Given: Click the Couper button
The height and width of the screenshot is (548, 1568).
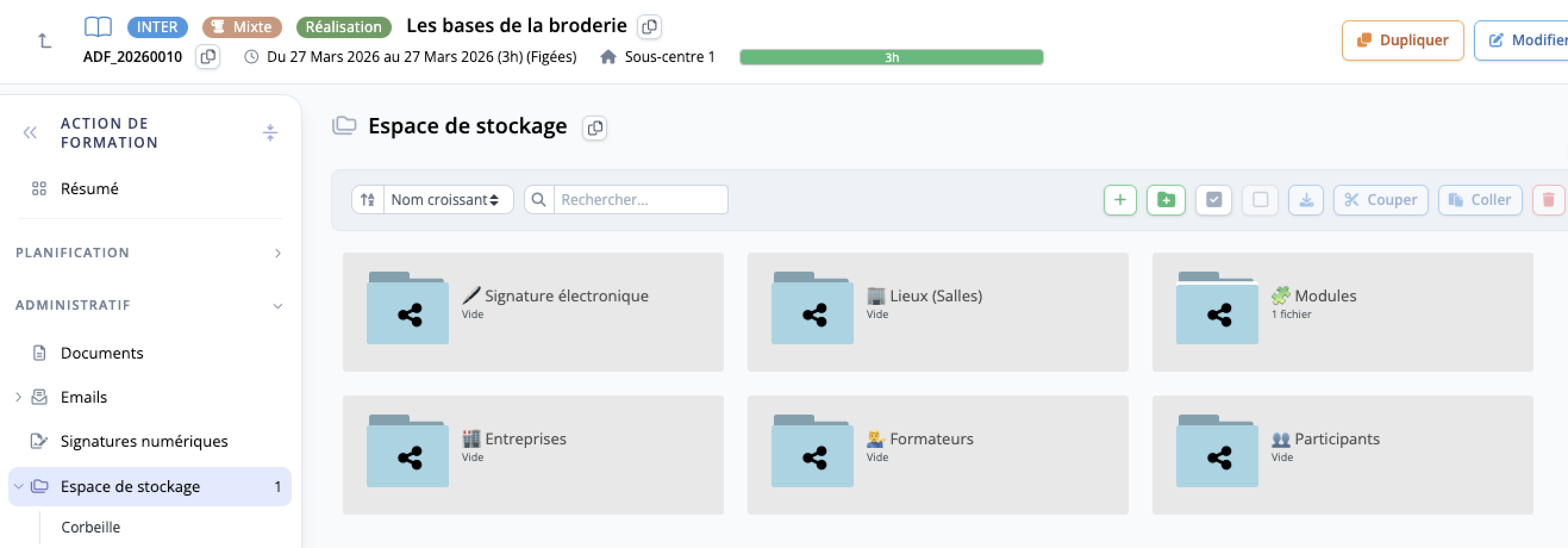Looking at the screenshot, I should 1380,200.
